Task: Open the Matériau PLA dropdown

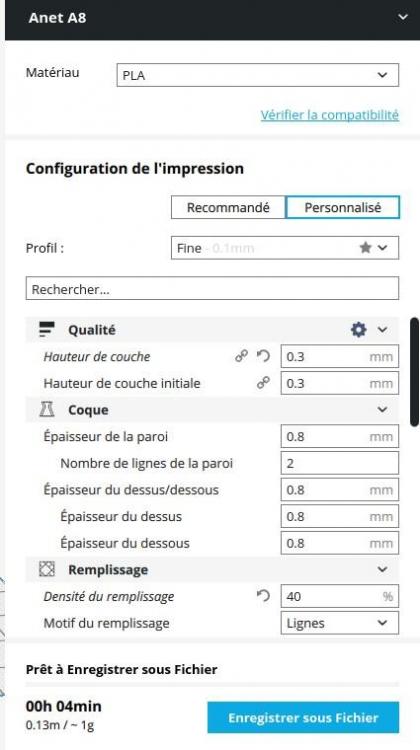Action: (x=257, y=75)
